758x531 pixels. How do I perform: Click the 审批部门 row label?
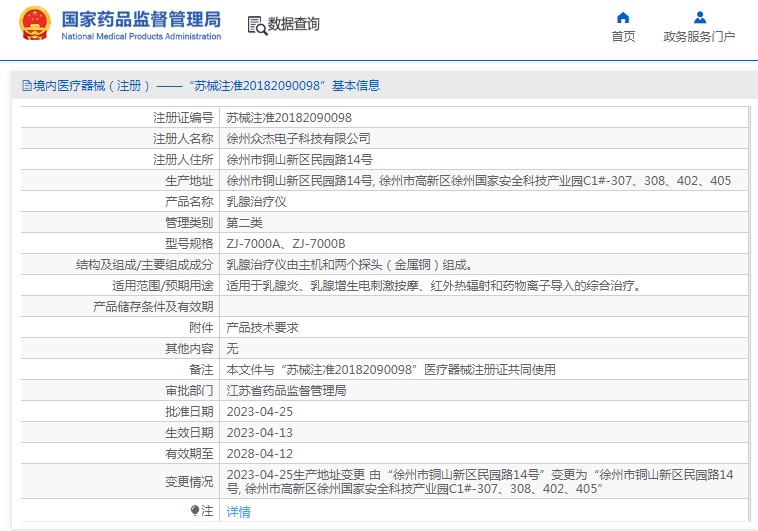pyautogui.click(x=189, y=391)
